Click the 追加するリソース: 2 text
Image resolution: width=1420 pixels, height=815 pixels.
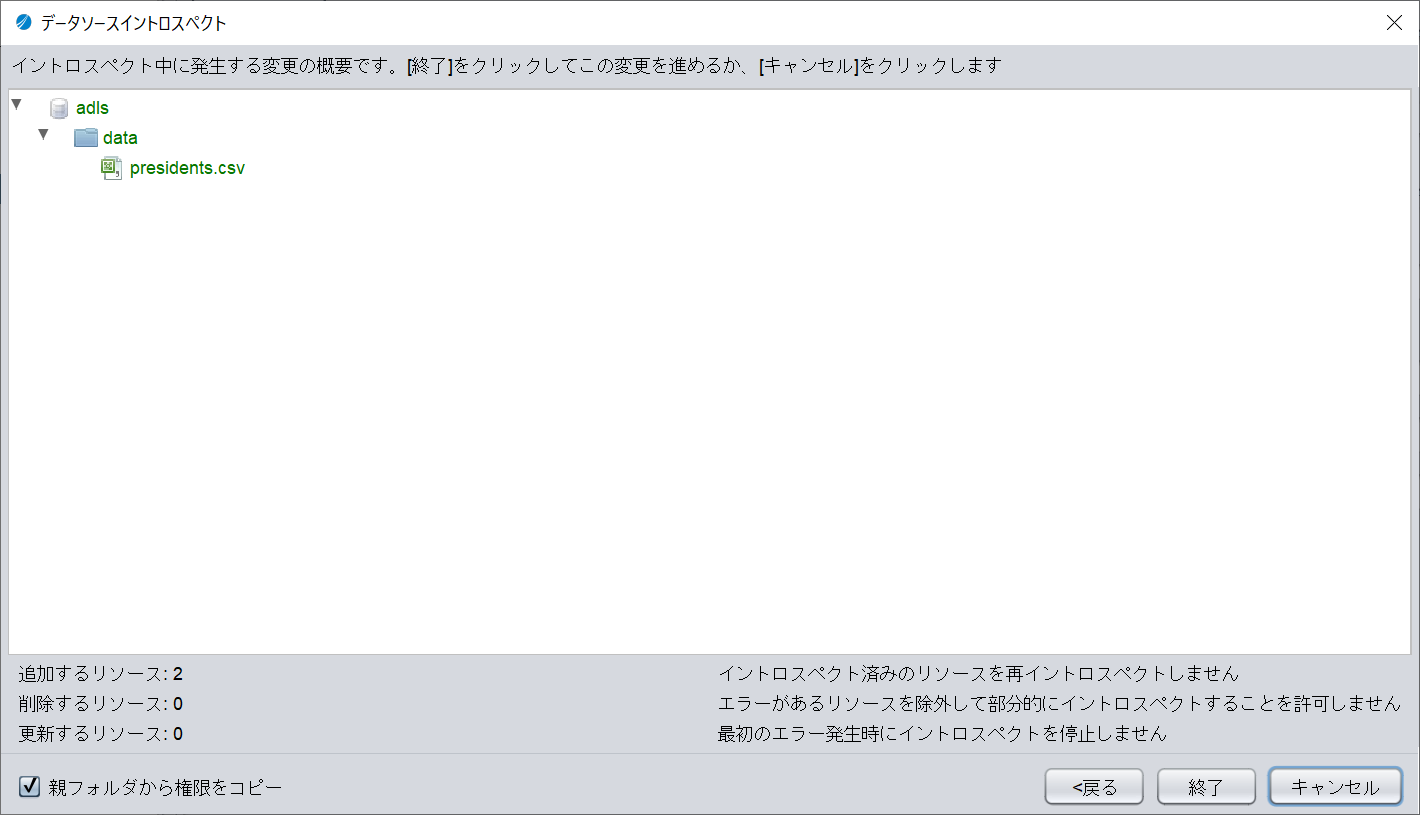(x=101, y=674)
